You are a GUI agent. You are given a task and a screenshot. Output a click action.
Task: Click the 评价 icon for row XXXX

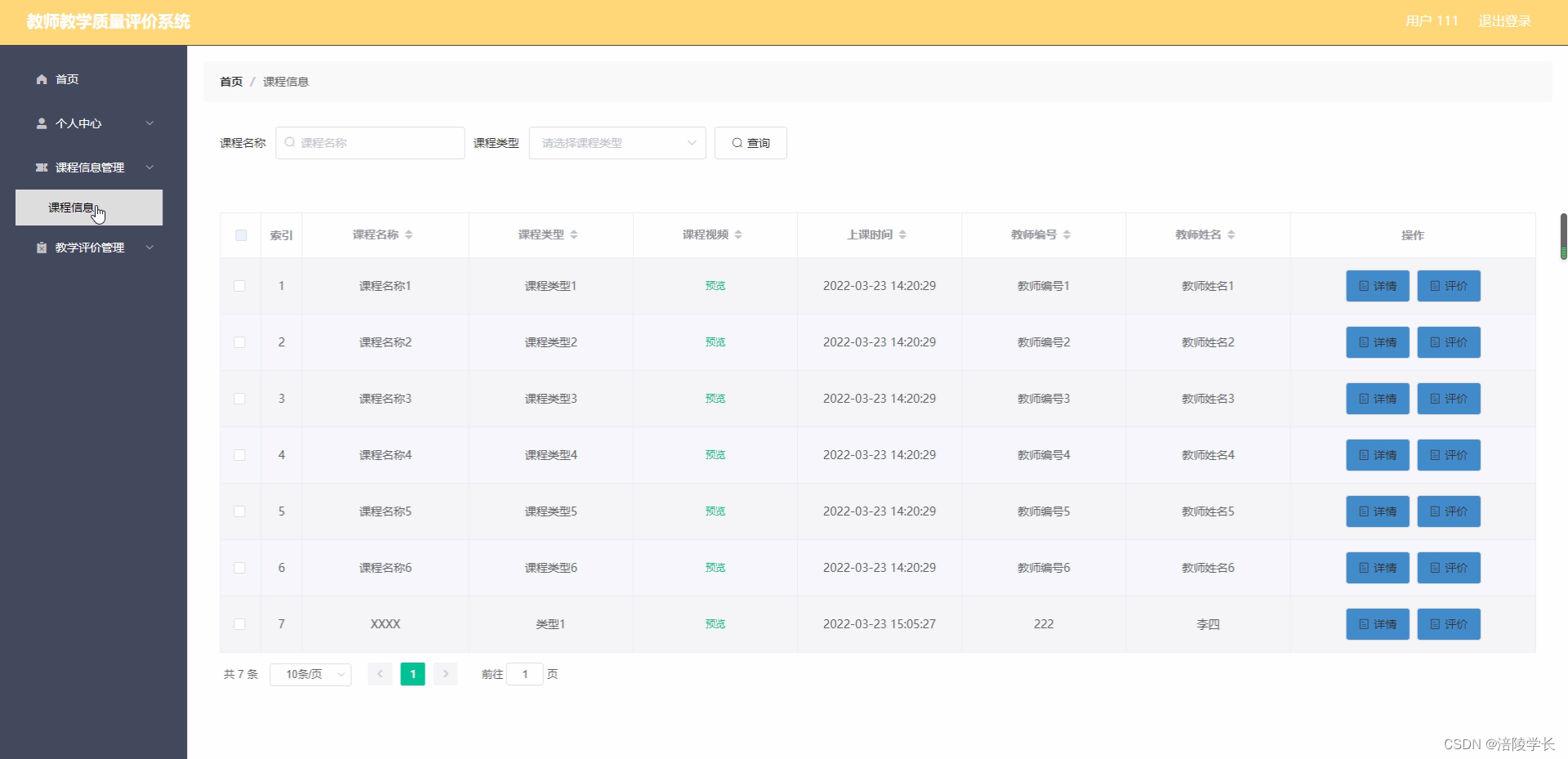[x=1435, y=623]
